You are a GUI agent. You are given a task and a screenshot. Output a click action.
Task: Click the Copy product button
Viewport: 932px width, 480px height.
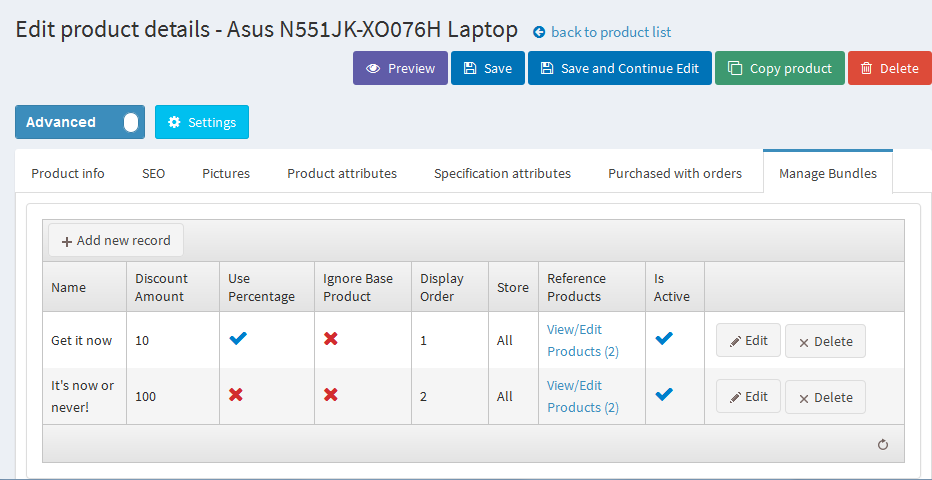coord(779,69)
